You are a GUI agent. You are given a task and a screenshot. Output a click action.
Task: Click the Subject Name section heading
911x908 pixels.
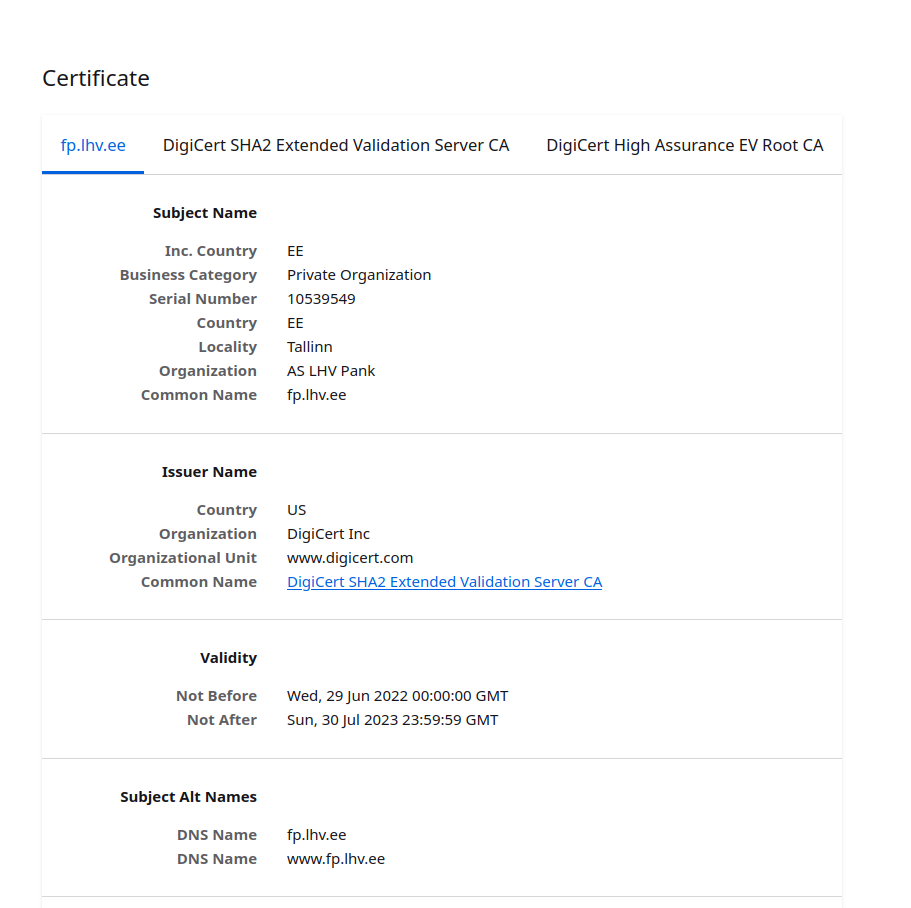point(205,213)
